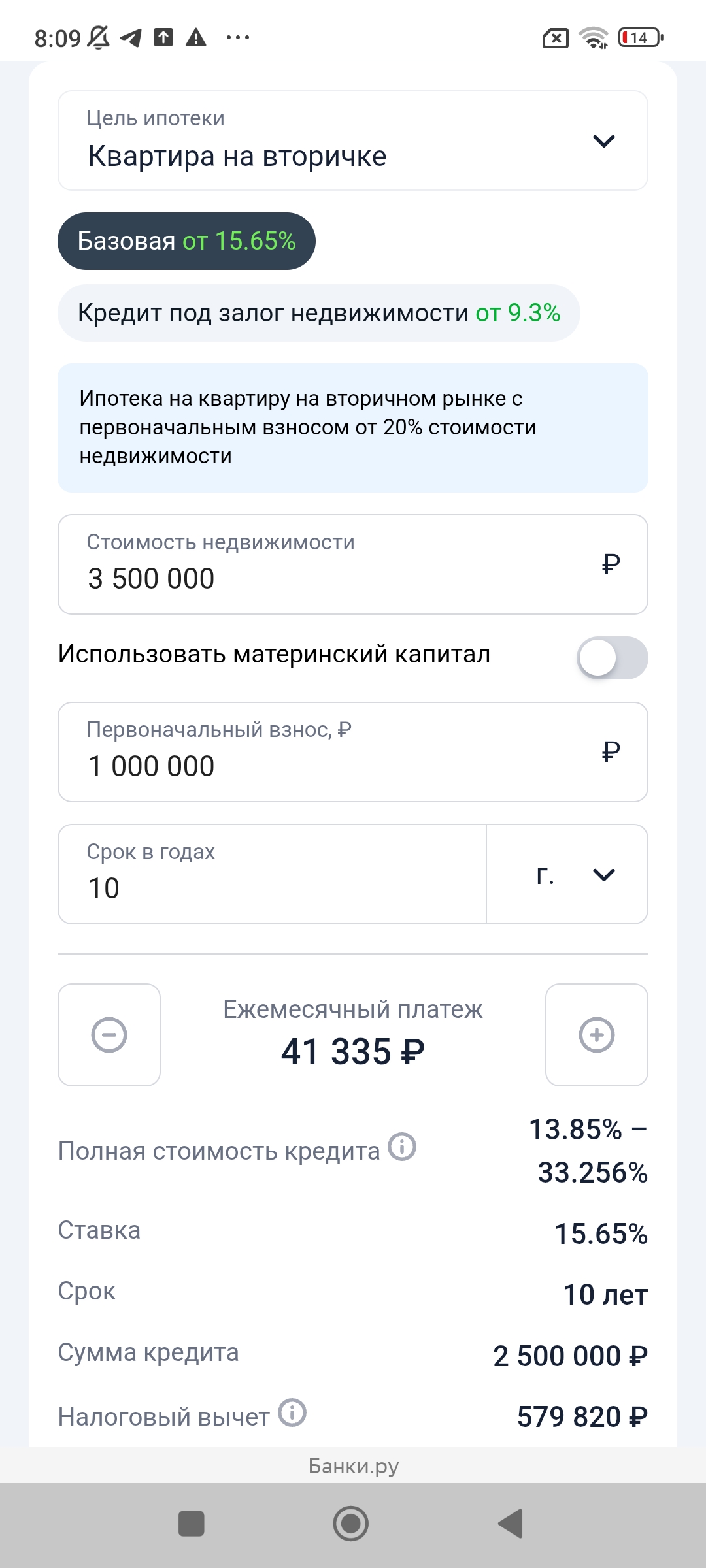Viewport: 706px width, 1568px height.
Task: Open the term unit selector г.
Action: point(567,874)
